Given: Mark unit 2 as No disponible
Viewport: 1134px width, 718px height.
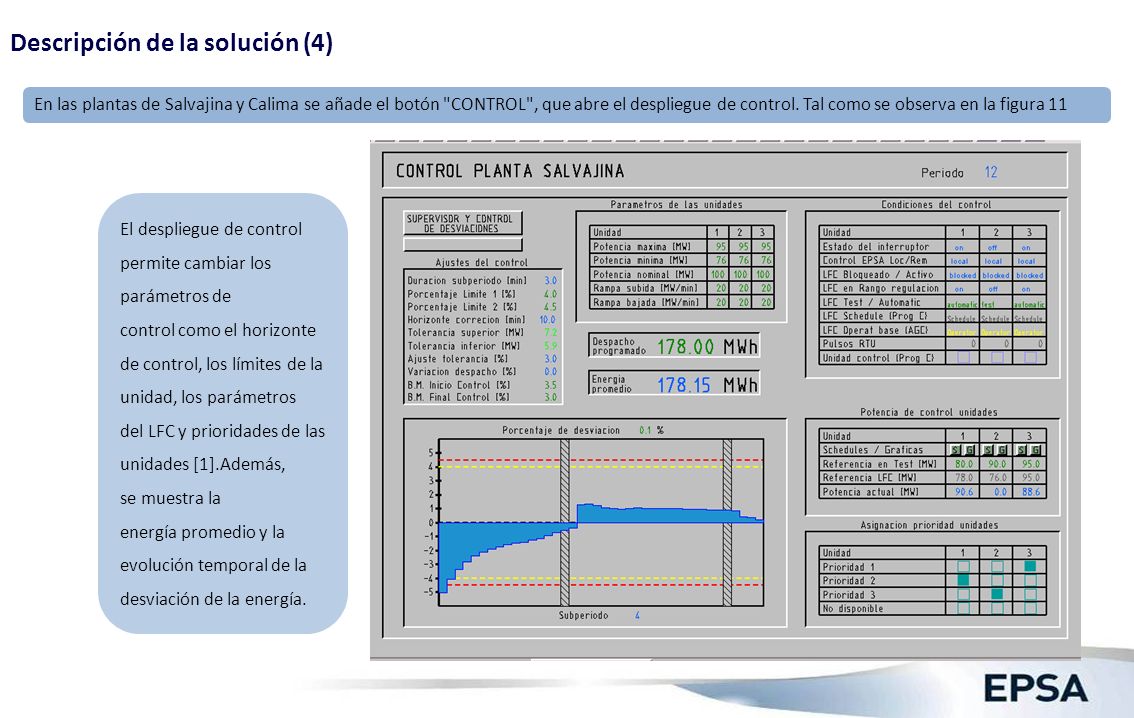Looking at the screenshot, I should pyautogui.click(x=997, y=608).
